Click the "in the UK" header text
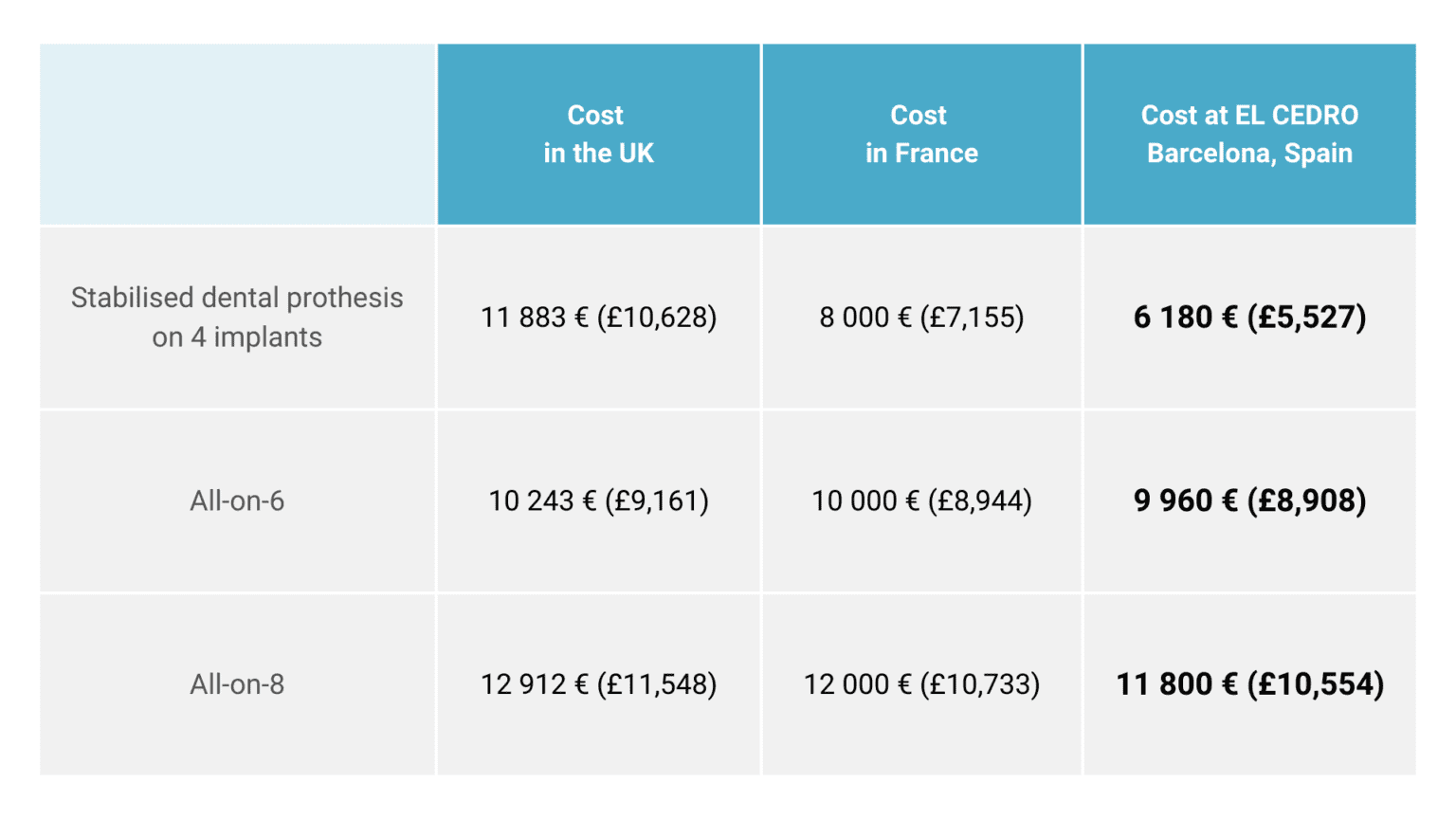 click(598, 154)
